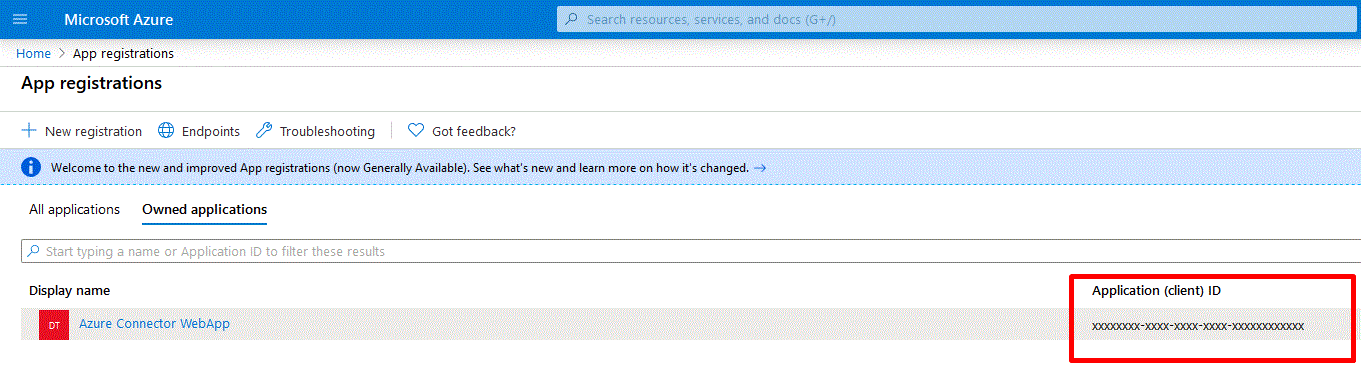Click the filter search magnifier icon
The width and height of the screenshot is (1361, 368).
(34, 251)
